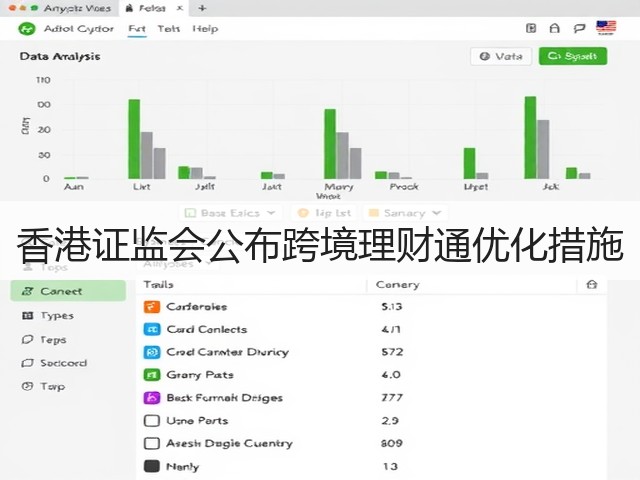This screenshot has width=640, height=480.
Task: Click the Trails column header
Action: pos(158,284)
